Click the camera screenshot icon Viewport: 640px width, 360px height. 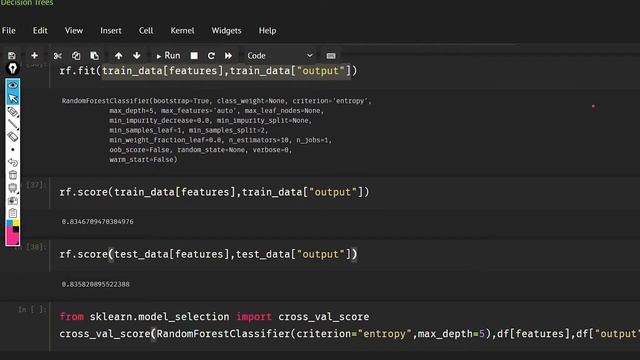pos(13,200)
